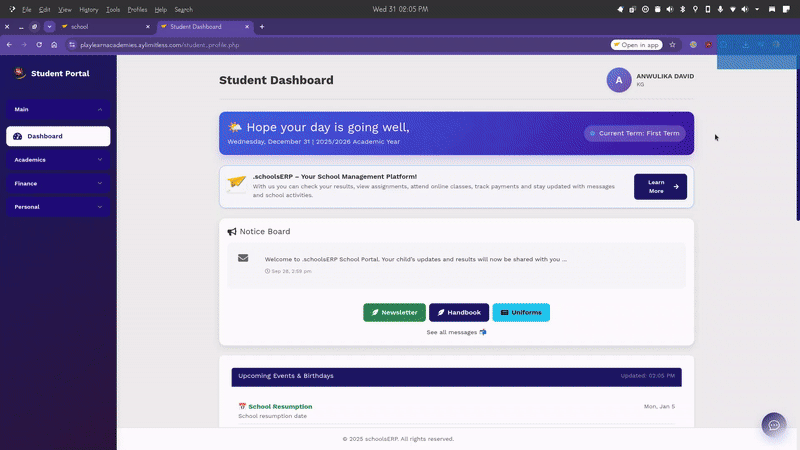Click the location pin icon in system tray
This screenshot has height=450, width=800.
click(695, 9)
